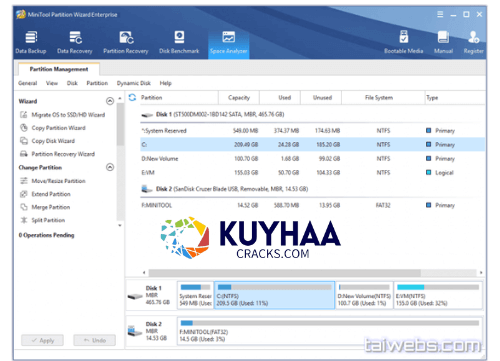The image size is (500, 361).
Task: Choose Move/Resize Partition
Action: [53, 181]
